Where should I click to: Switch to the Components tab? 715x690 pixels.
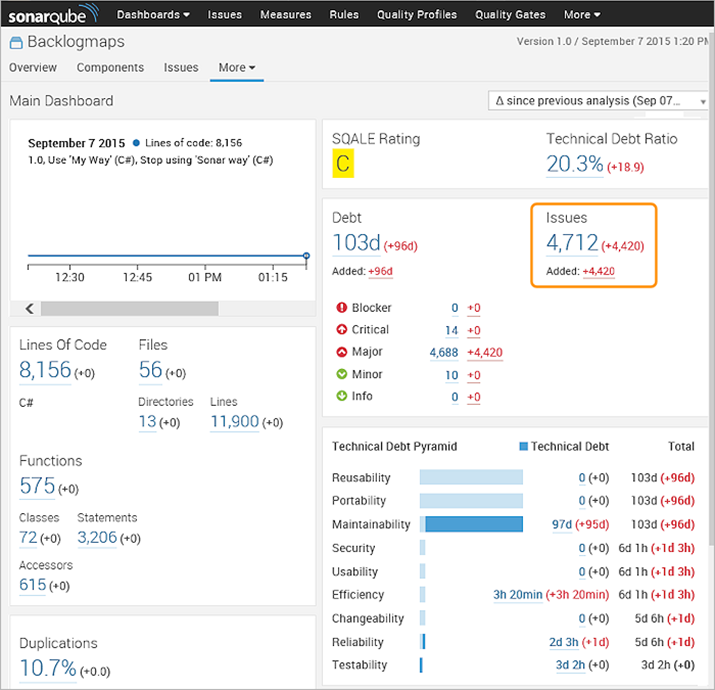(x=110, y=68)
